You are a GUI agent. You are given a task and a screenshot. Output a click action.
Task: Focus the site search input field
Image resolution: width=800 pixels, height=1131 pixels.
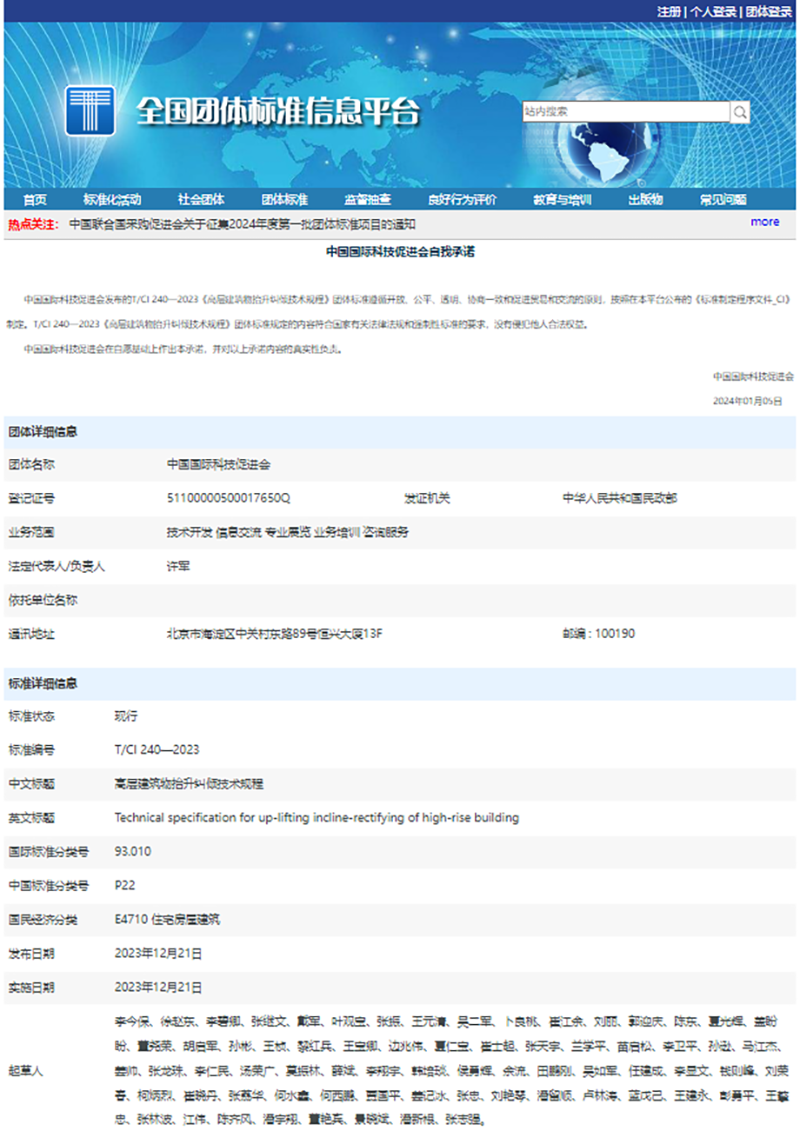(626, 112)
